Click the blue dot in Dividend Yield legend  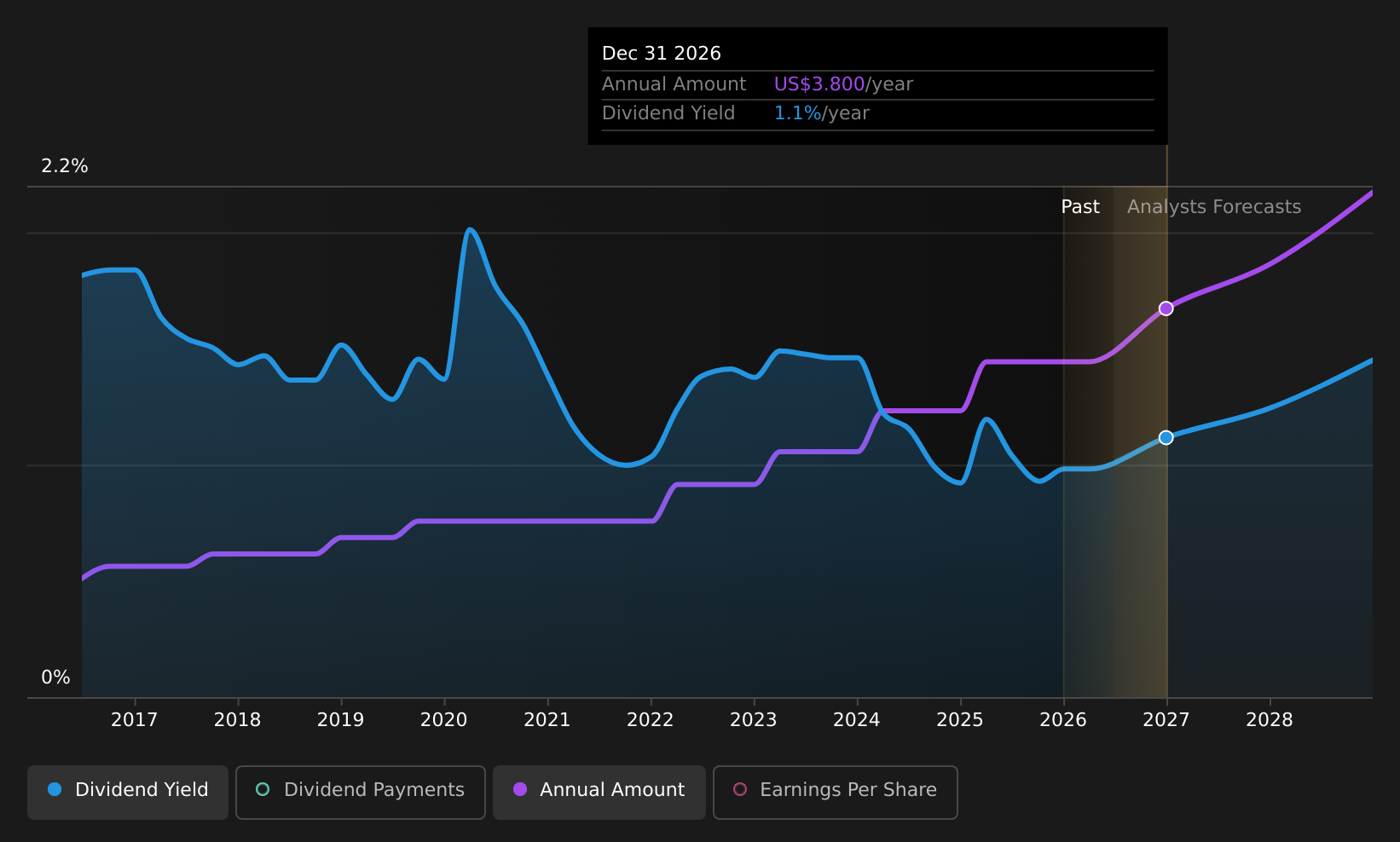tap(55, 789)
